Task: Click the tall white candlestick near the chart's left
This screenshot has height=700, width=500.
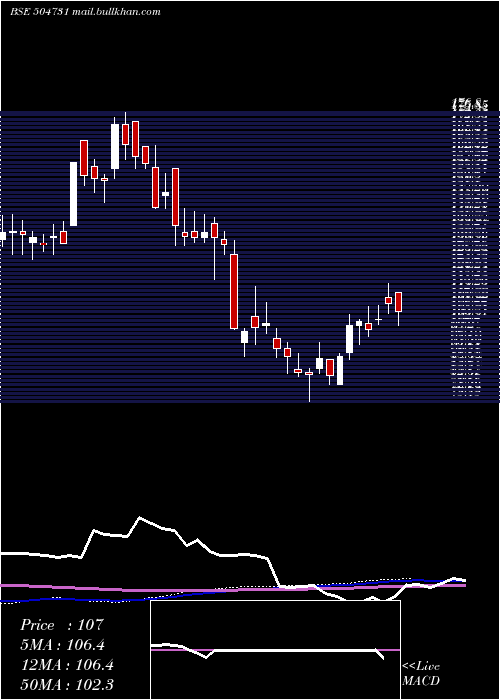Action: (x=73, y=194)
